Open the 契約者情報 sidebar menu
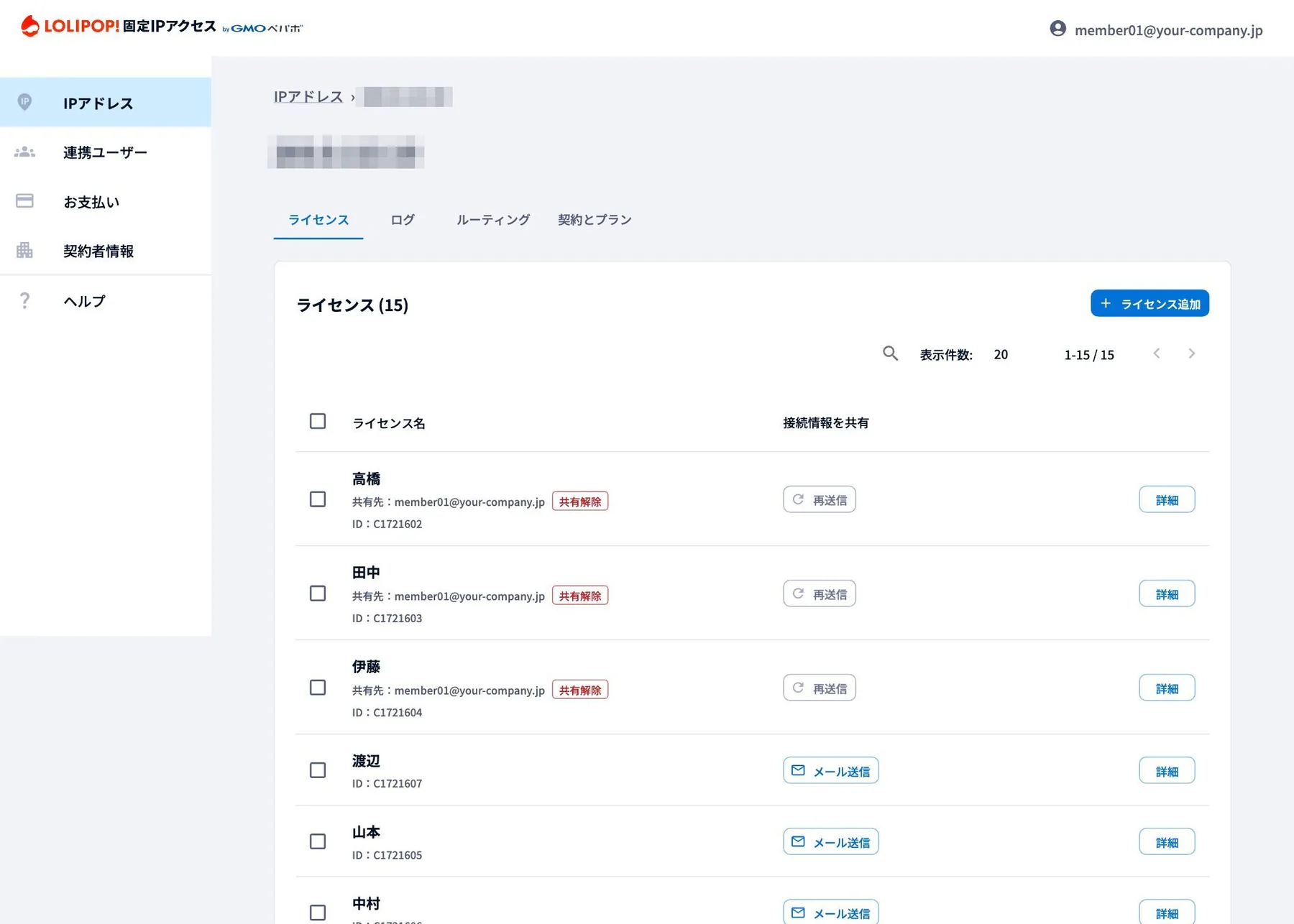 pos(106,251)
